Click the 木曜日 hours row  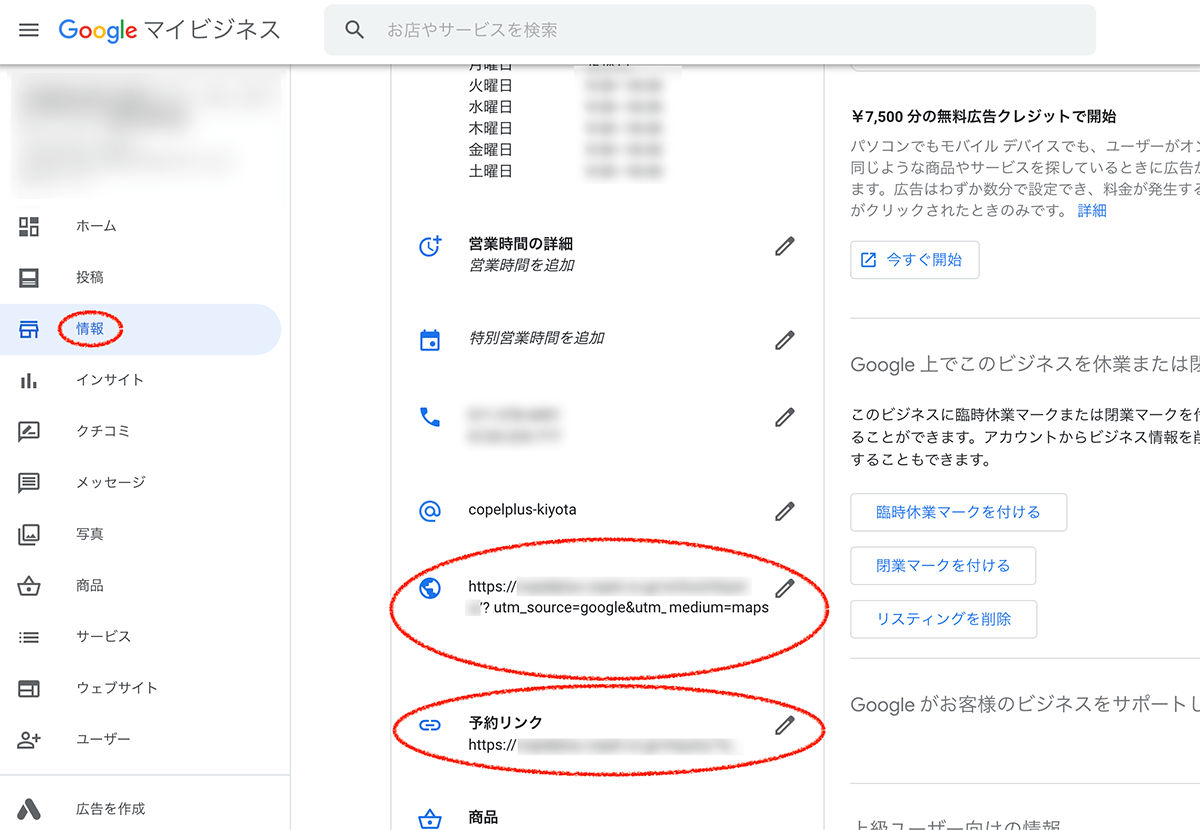(566, 129)
